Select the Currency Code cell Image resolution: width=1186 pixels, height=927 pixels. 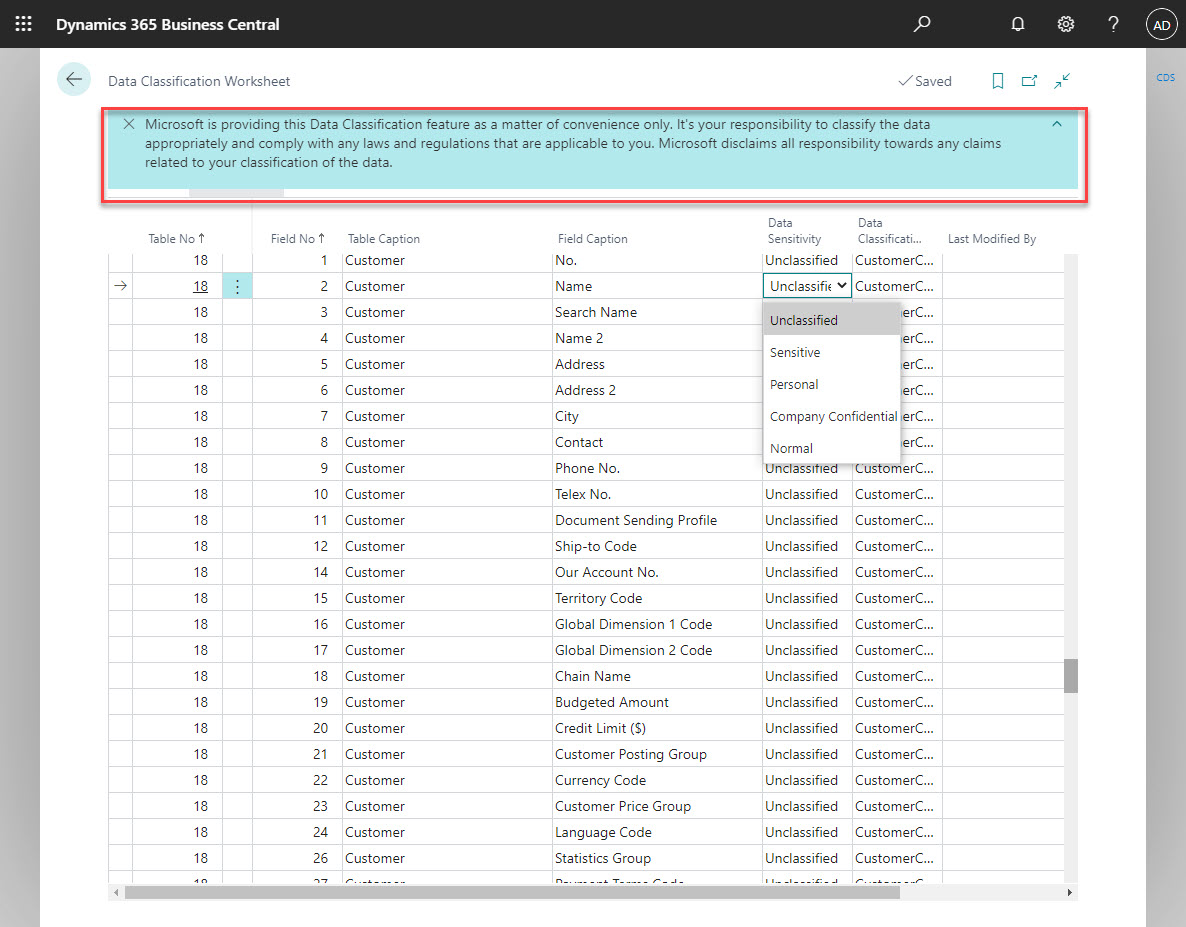pos(657,780)
